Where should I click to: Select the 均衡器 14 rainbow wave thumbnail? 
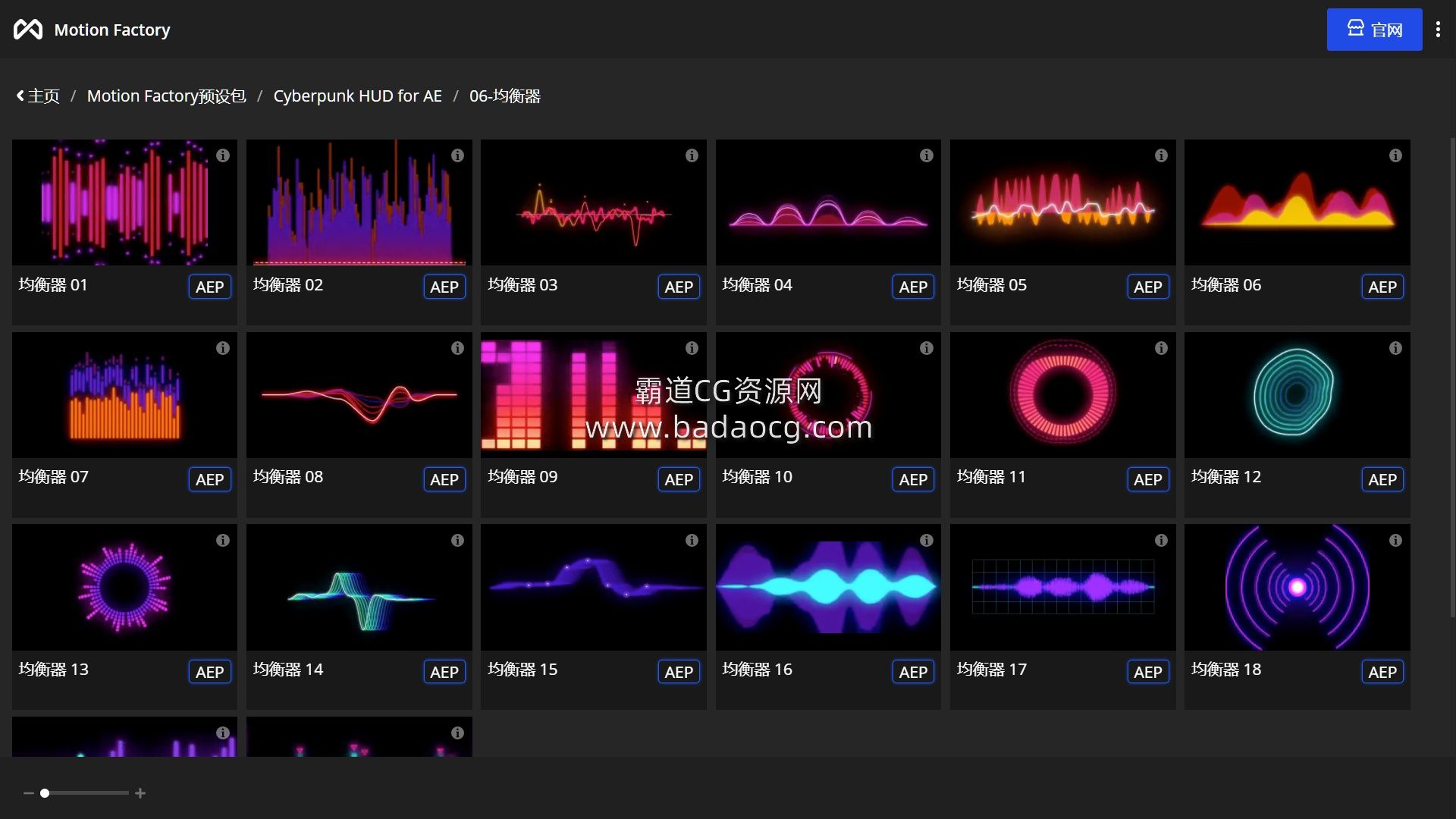[x=359, y=588]
